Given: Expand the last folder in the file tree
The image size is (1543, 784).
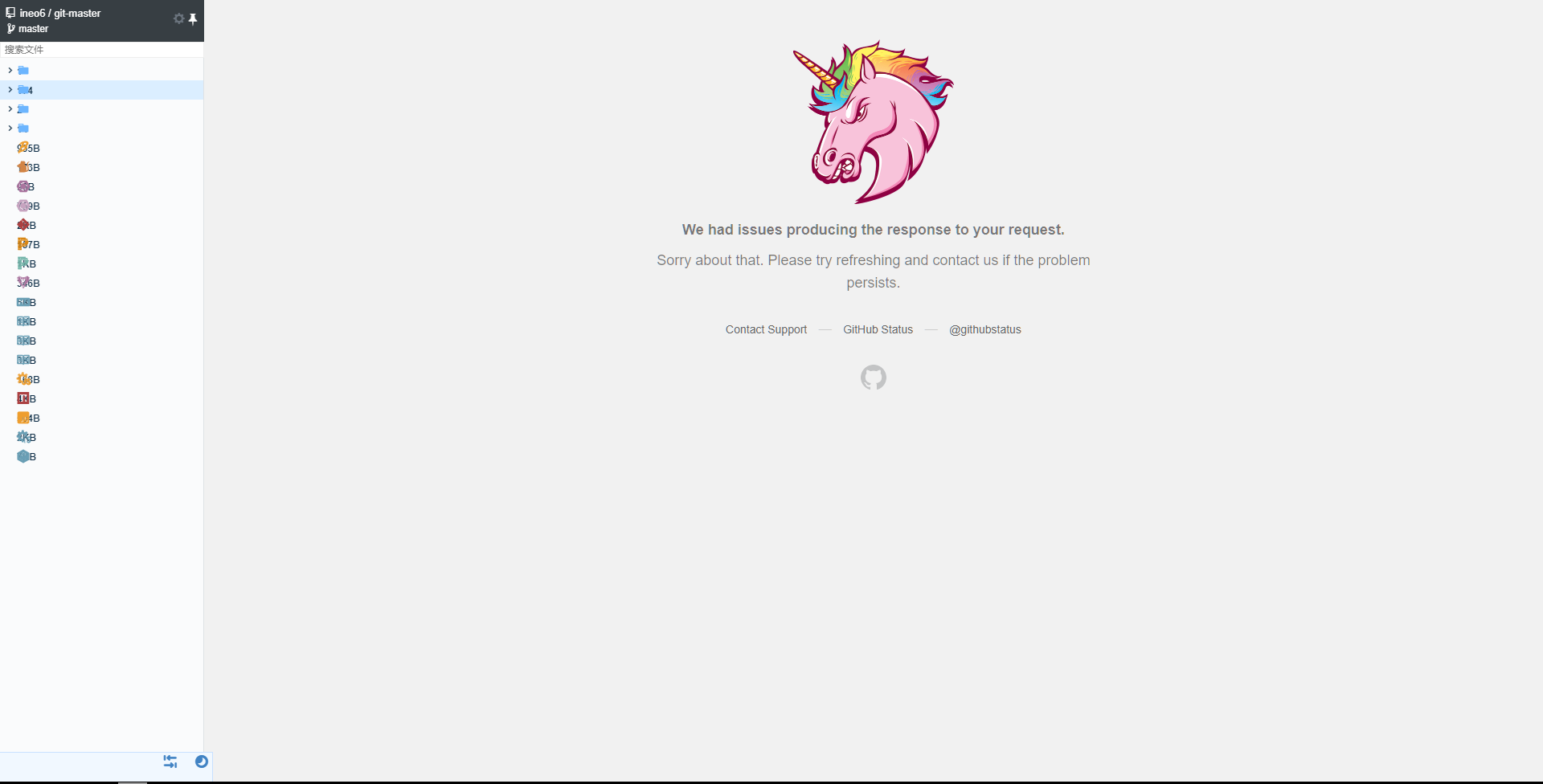Looking at the screenshot, I should pos(10,128).
